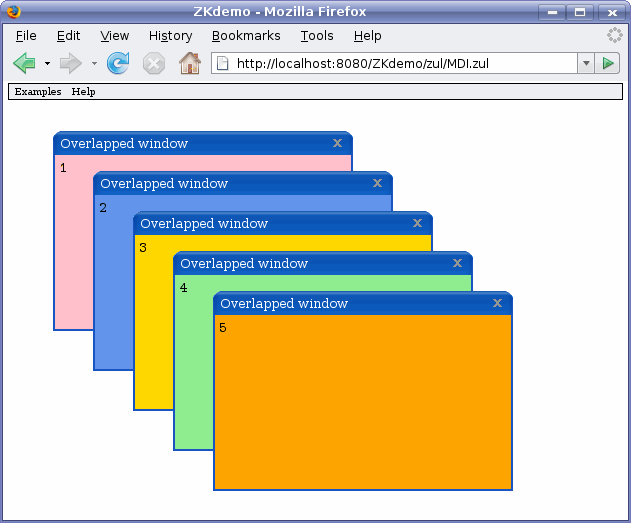Click the Firefox icon in title bar
This screenshot has width=631, height=523.
[13, 12]
